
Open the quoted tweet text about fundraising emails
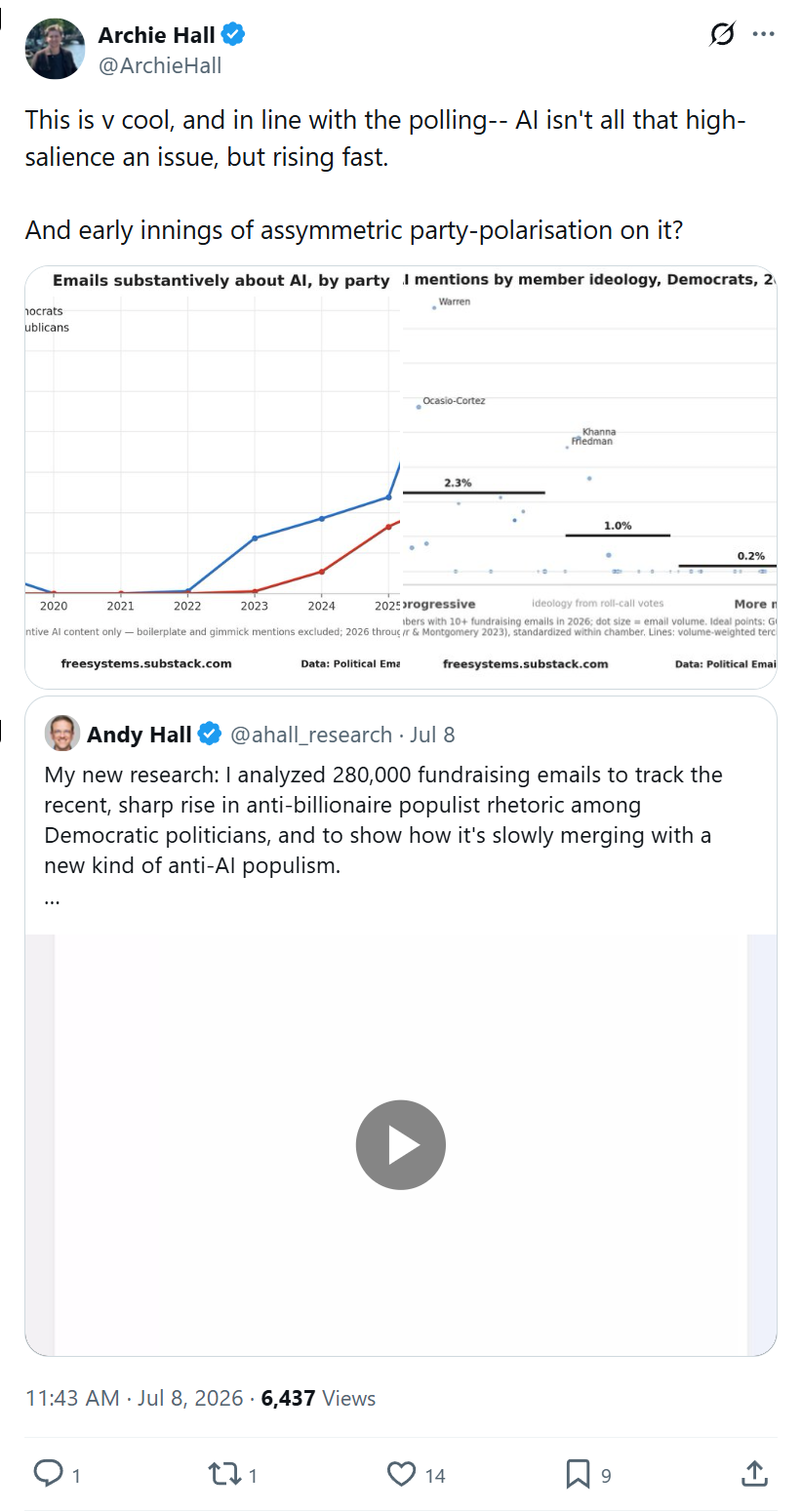[384, 819]
